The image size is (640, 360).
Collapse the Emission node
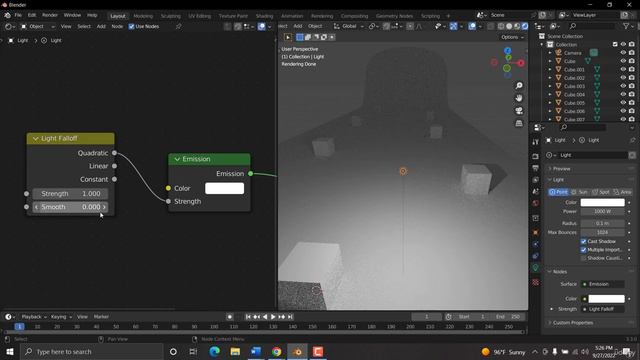pyautogui.click(x=177, y=159)
